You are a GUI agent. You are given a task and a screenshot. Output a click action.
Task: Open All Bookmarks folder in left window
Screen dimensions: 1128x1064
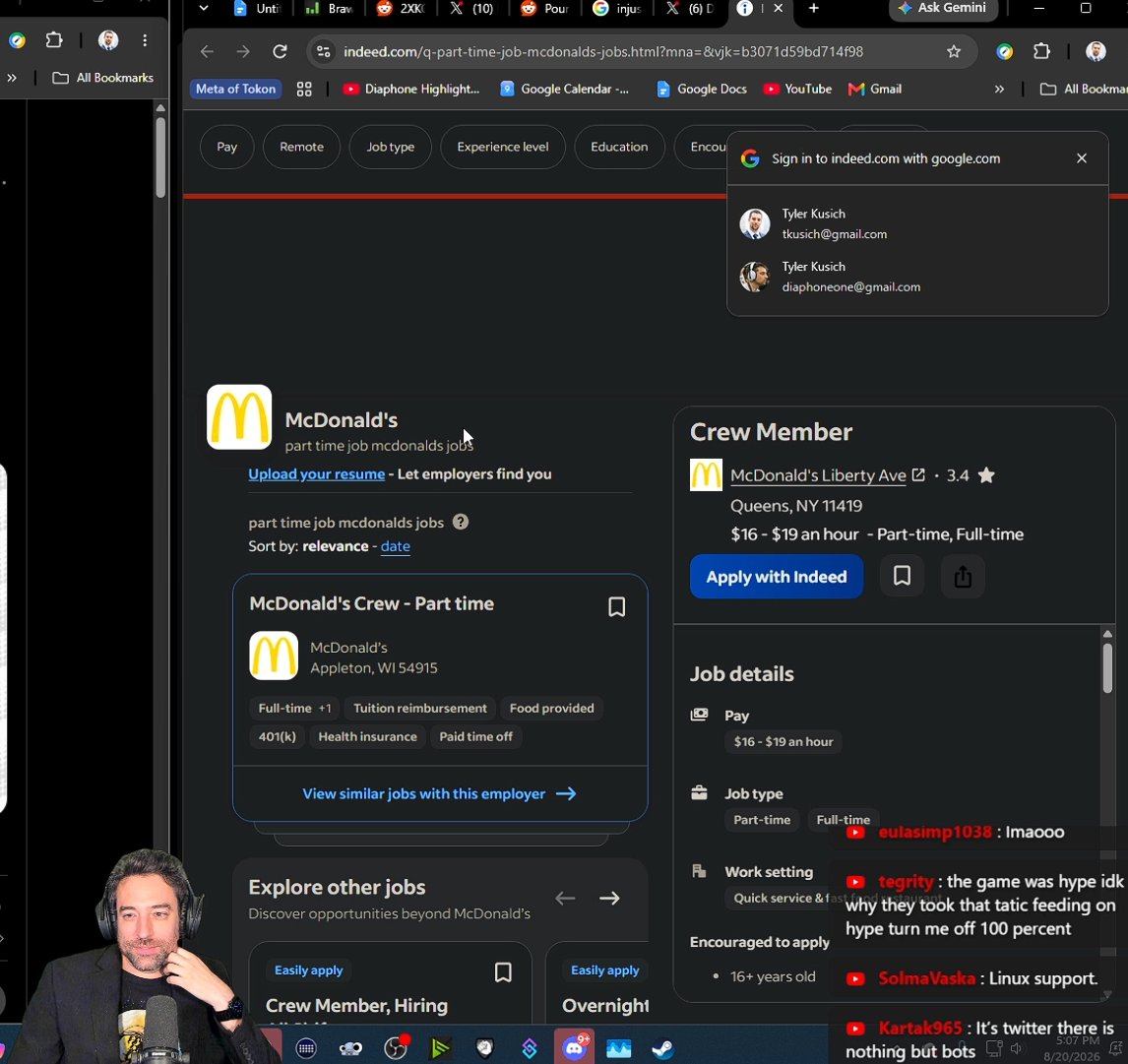(x=103, y=78)
